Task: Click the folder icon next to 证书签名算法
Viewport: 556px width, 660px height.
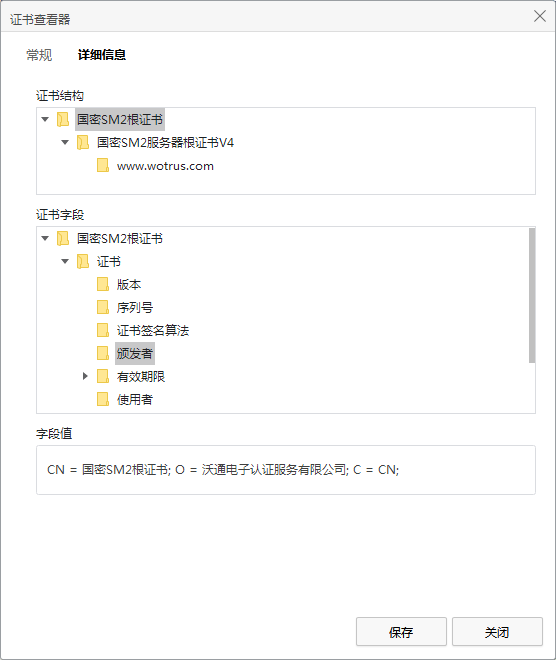Action: pos(103,330)
